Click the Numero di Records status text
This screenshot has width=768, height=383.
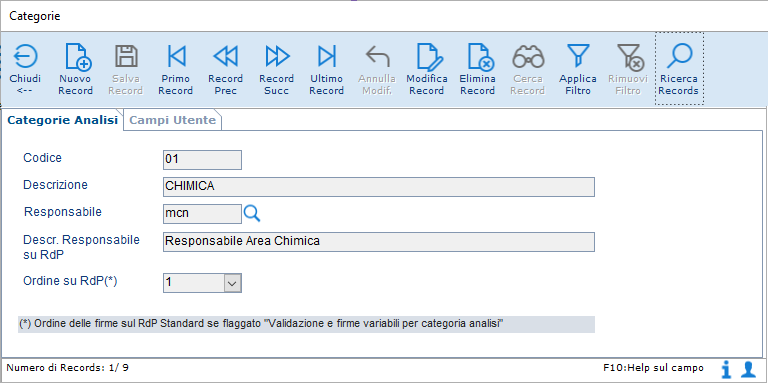68,367
